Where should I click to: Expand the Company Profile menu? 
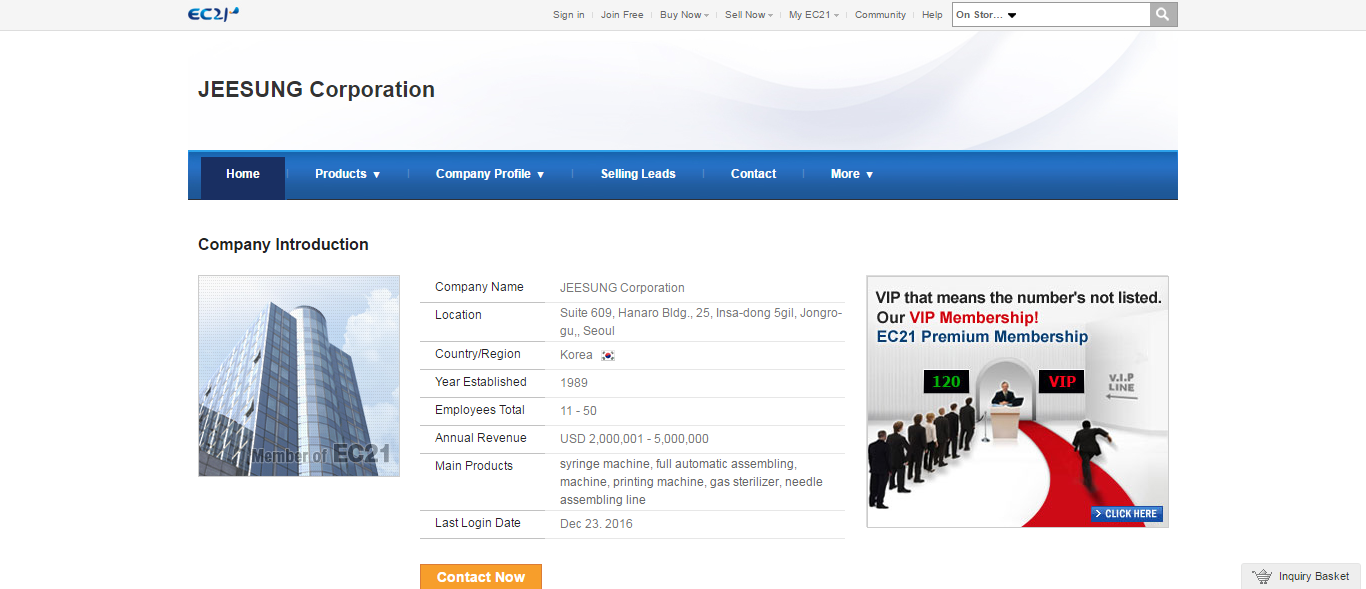[489, 174]
